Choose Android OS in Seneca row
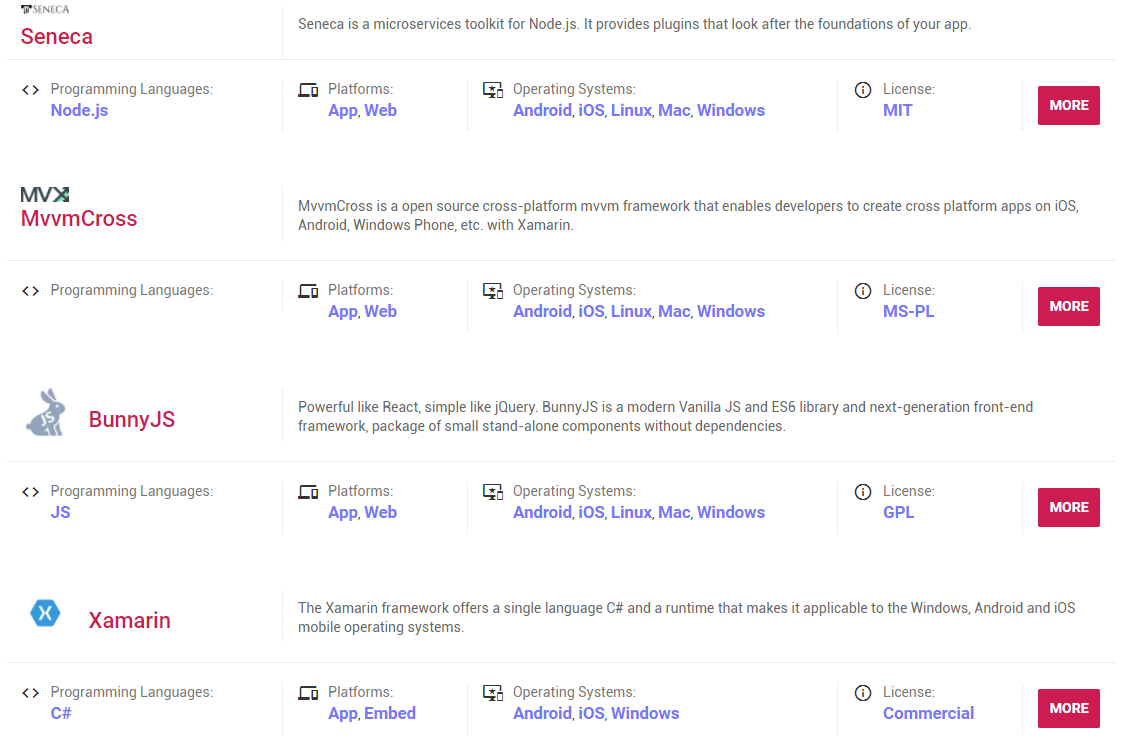Screen dimensions: 1134x753 tap(542, 111)
